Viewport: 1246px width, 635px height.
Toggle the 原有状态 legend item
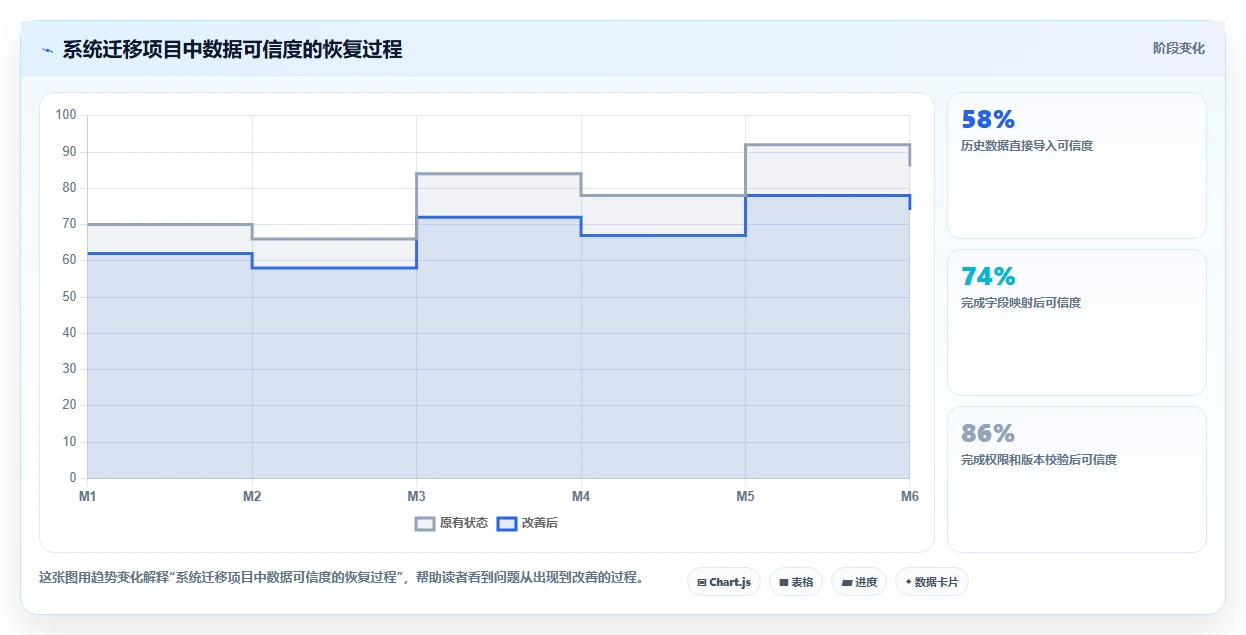[x=452, y=523]
